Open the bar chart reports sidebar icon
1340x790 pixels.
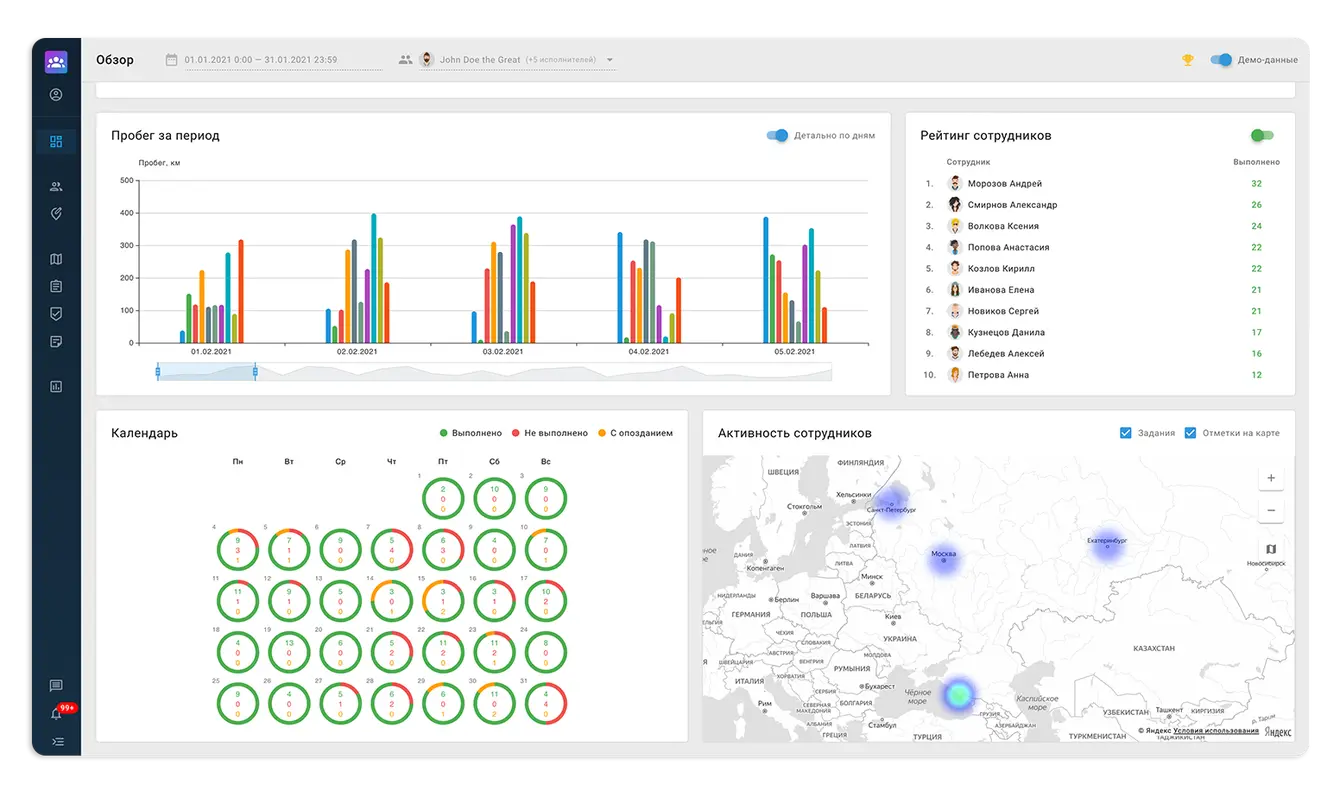(x=56, y=386)
